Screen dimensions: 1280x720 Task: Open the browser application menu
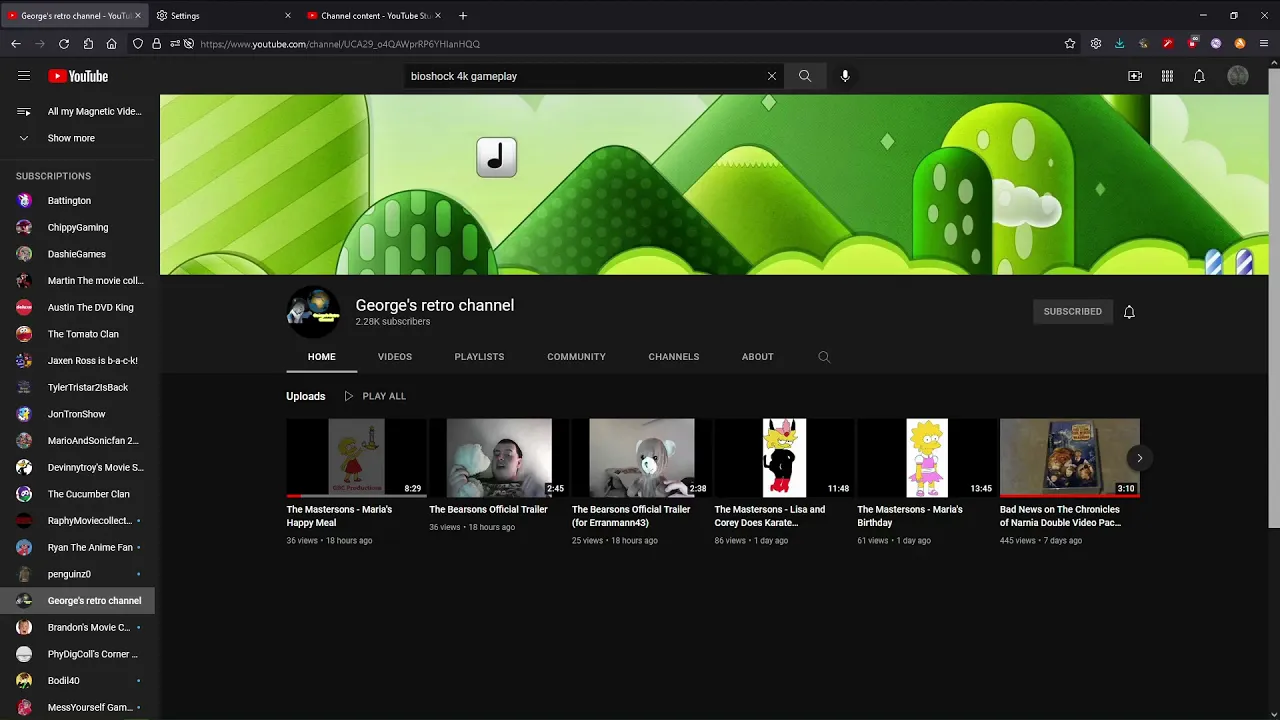click(1264, 44)
